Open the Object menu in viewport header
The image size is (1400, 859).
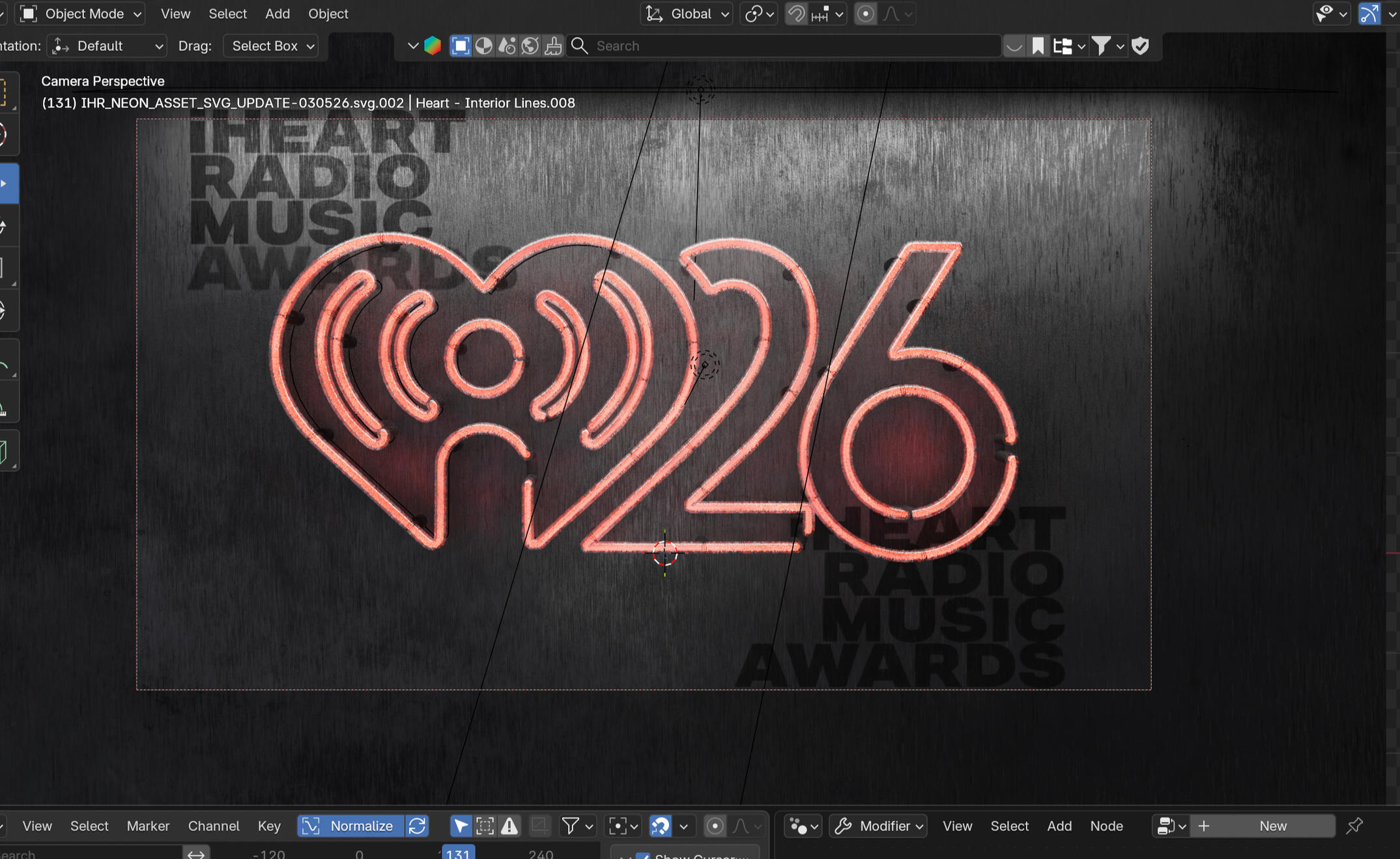pos(328,14)
